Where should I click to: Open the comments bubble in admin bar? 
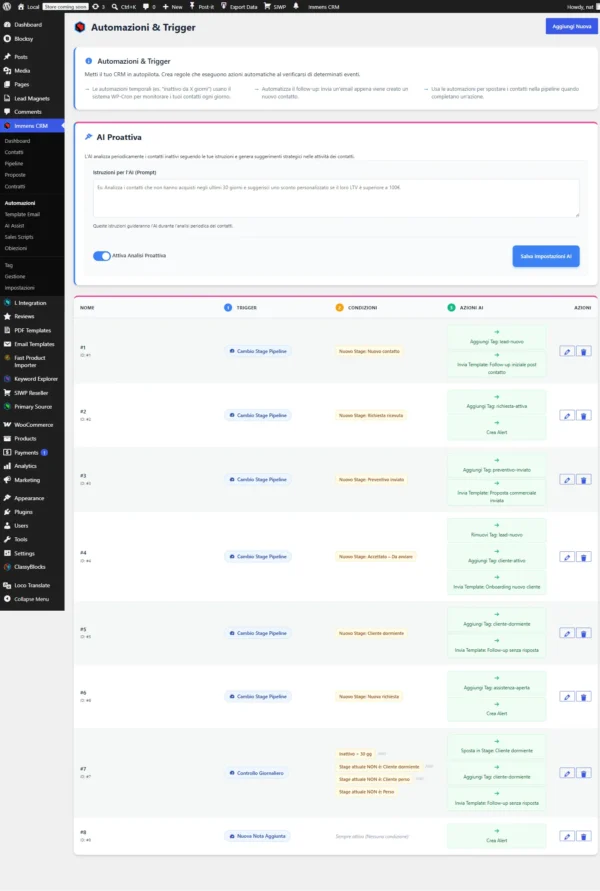[x=149, y=7]
